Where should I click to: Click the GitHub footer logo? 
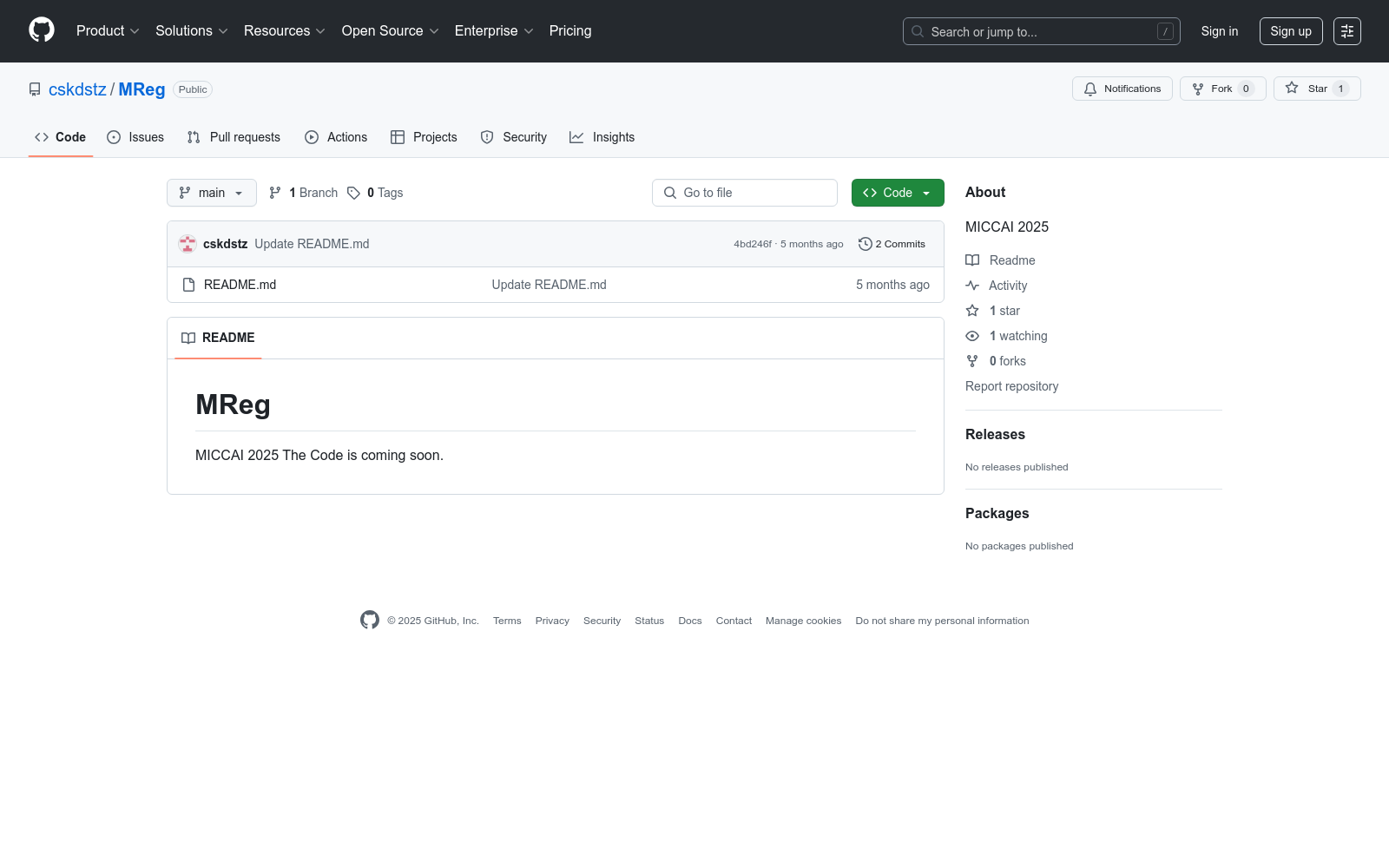(x=370, y=620)
